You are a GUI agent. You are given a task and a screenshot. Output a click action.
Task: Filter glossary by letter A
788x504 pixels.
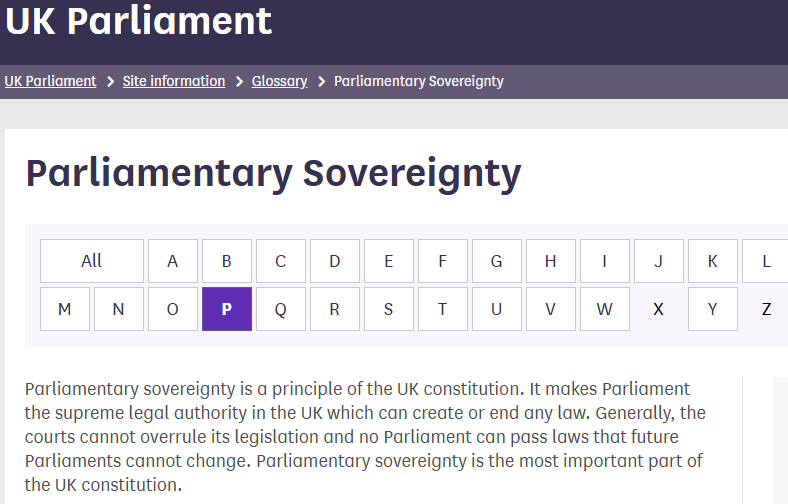[173, 261]
